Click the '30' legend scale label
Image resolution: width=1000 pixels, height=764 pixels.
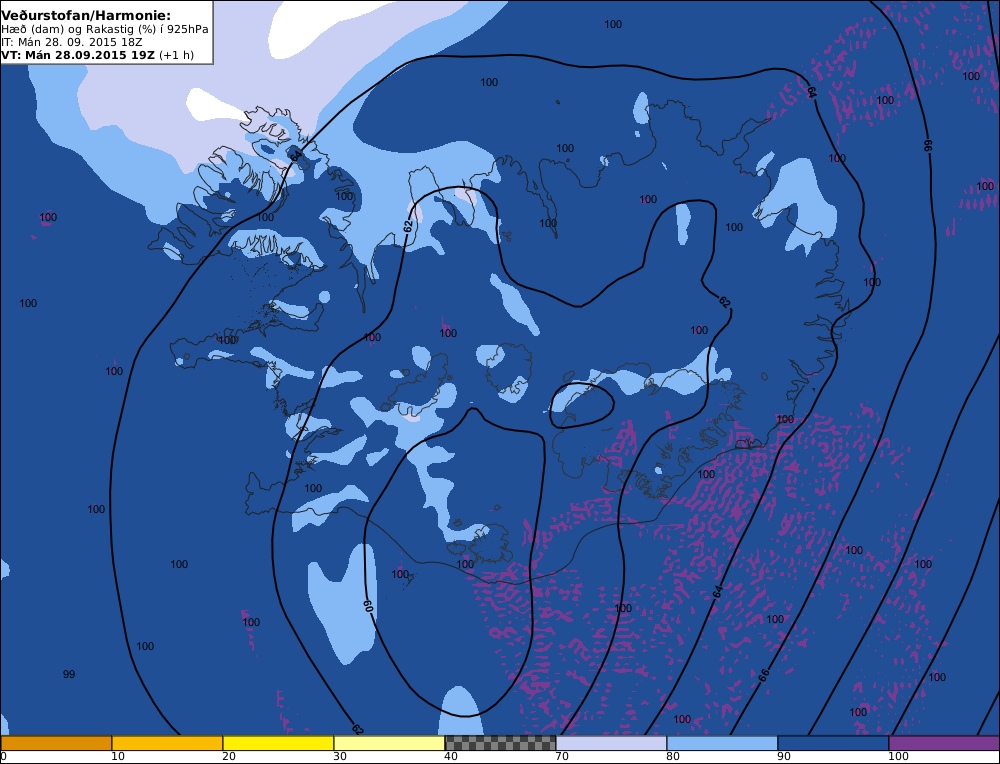[339, 757]
